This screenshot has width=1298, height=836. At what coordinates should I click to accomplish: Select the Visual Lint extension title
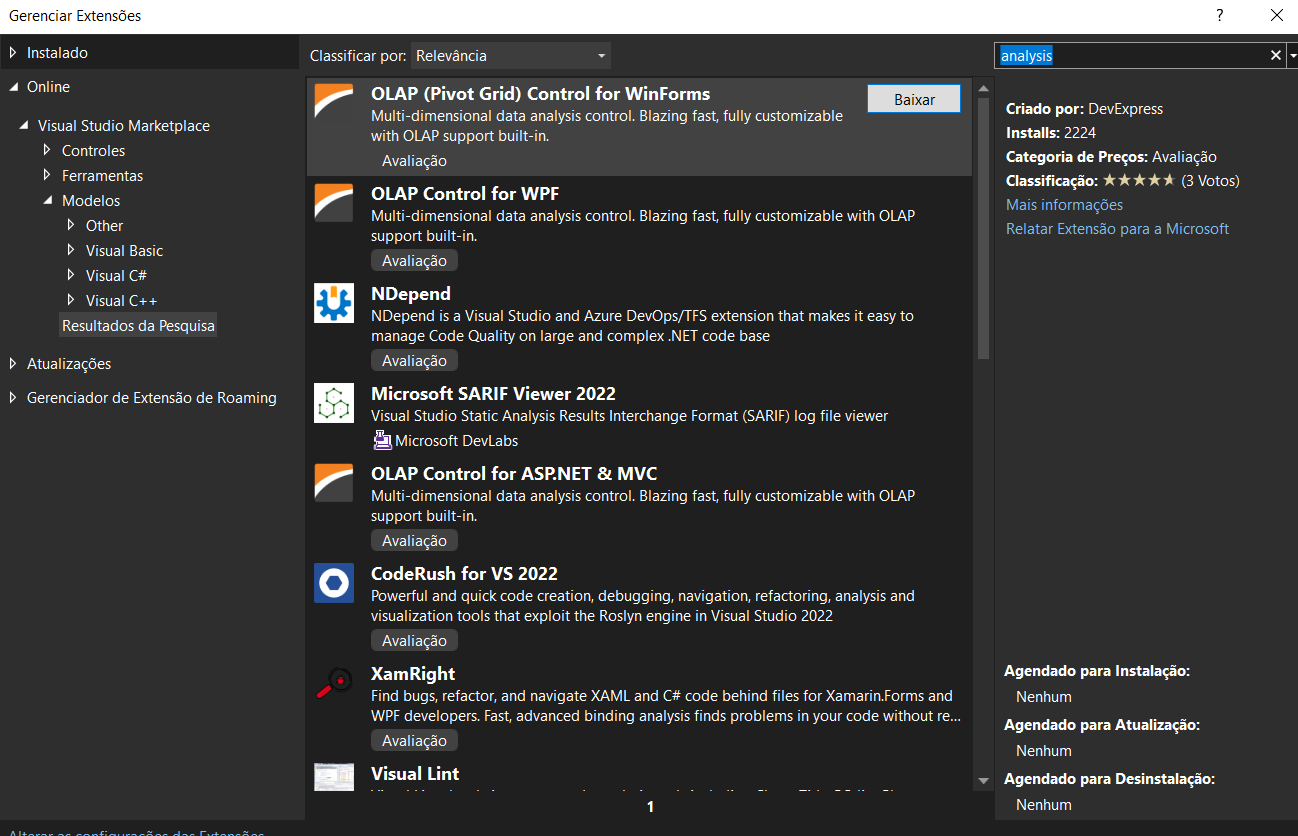point(415,774)
